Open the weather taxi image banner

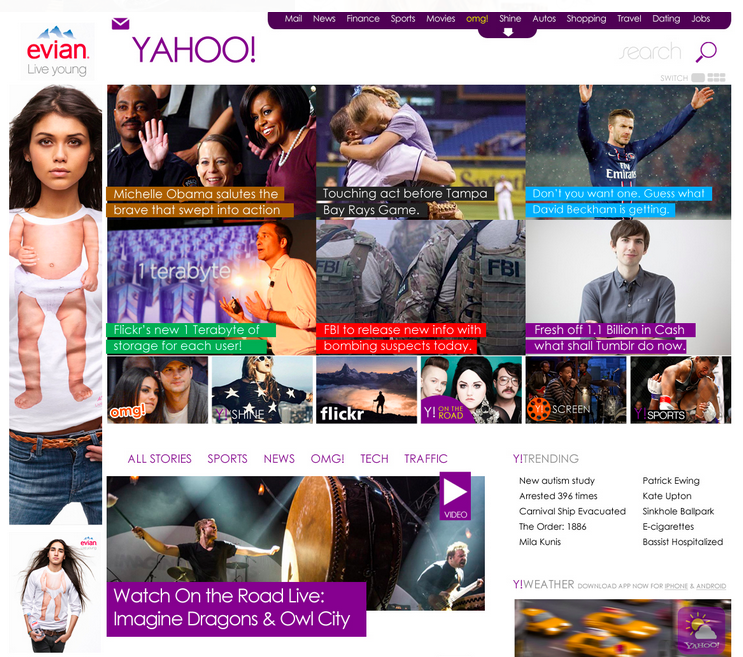(x=623, y=628)
